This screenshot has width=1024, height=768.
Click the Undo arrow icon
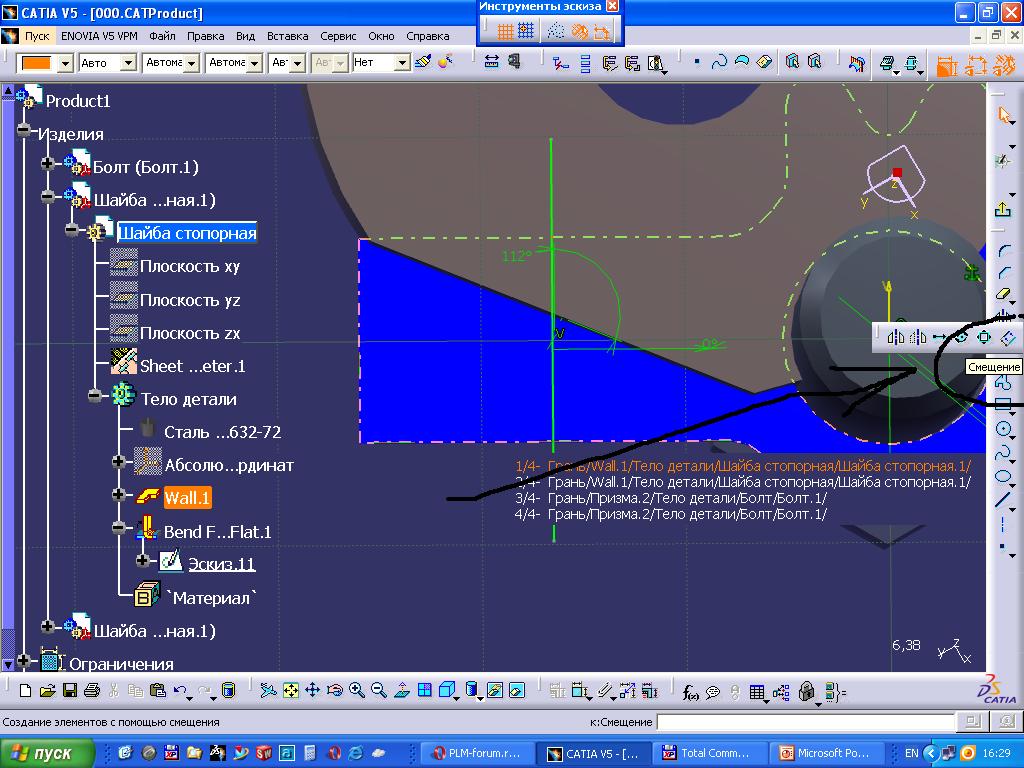(181, 690)
